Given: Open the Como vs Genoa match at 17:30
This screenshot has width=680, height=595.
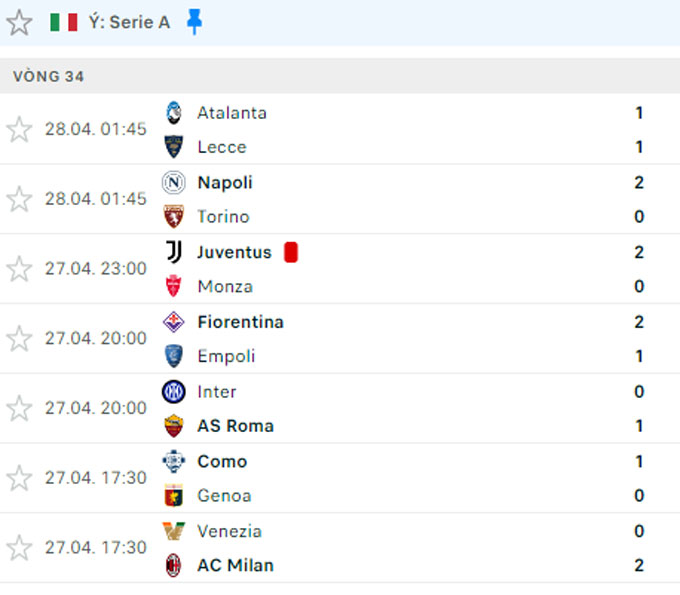Looking at the screenshot, I should [340, 478].
